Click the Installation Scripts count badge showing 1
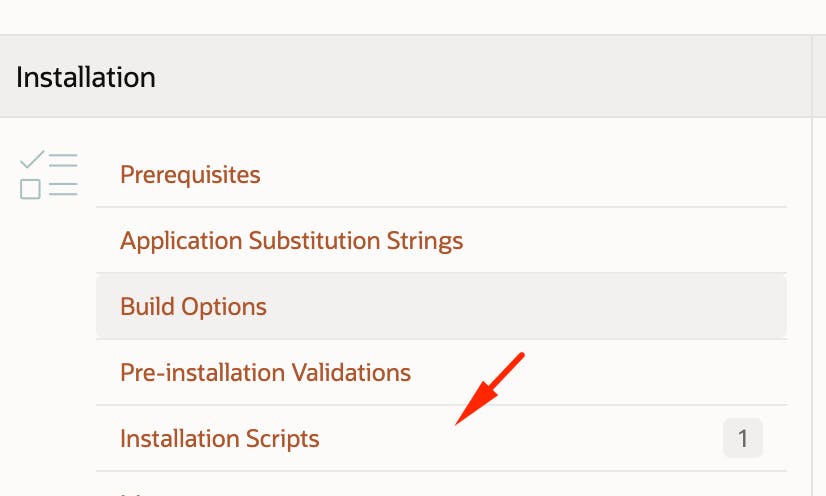The width and height of the screenshot is (826, 496). point(743,438)
